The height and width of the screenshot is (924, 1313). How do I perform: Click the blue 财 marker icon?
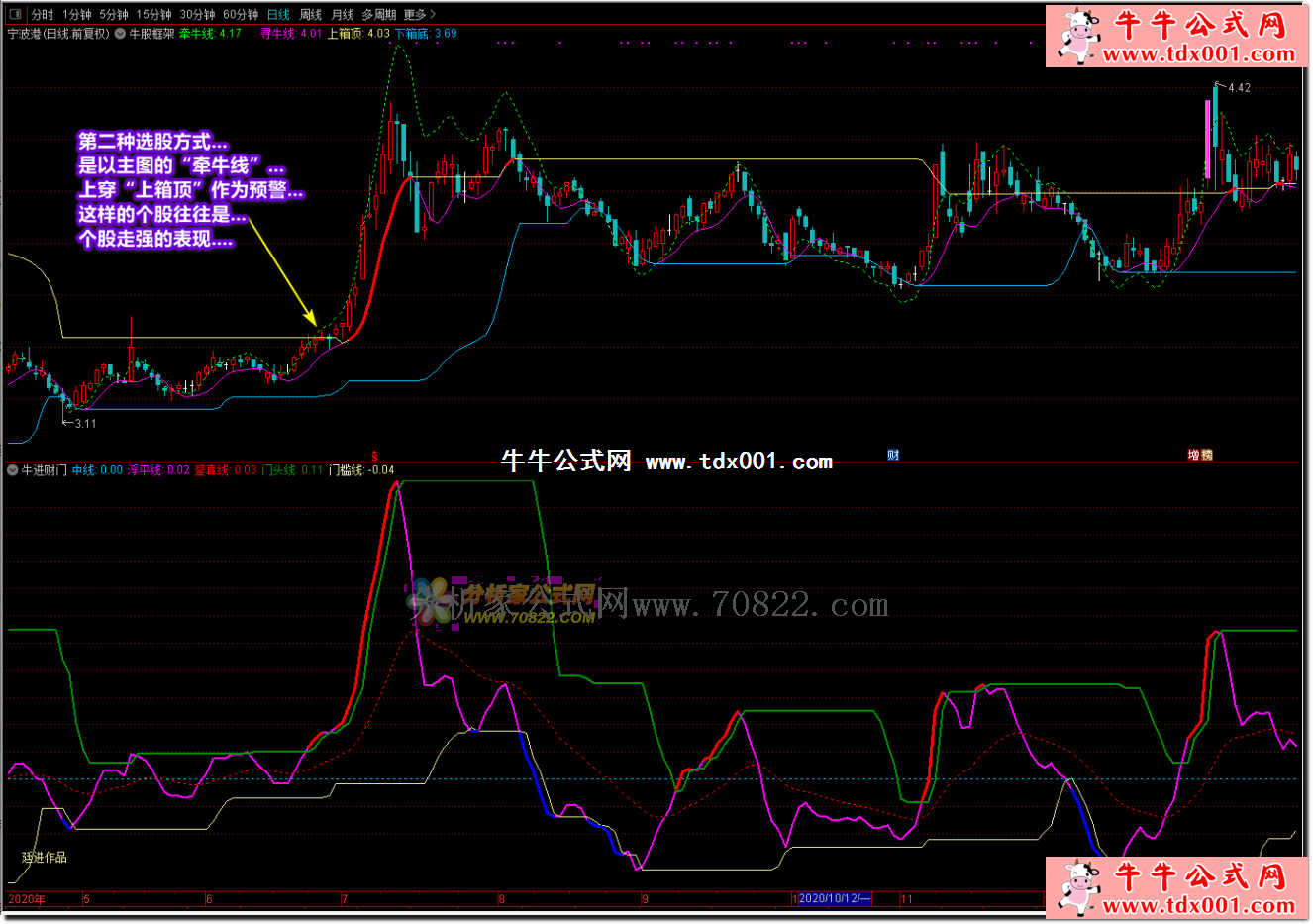pyautogui.click(x=893, y=455)
